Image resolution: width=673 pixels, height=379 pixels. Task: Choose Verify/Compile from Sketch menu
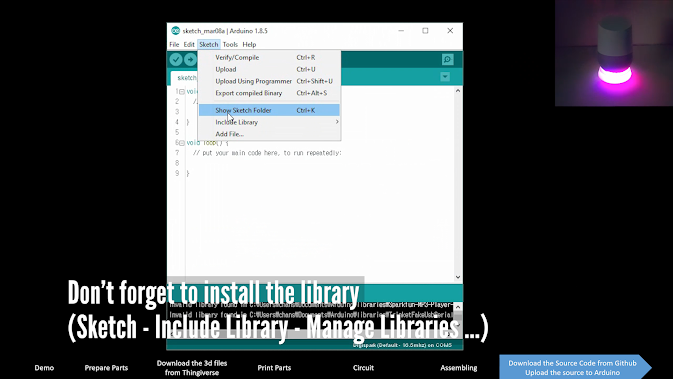point(269,57)
